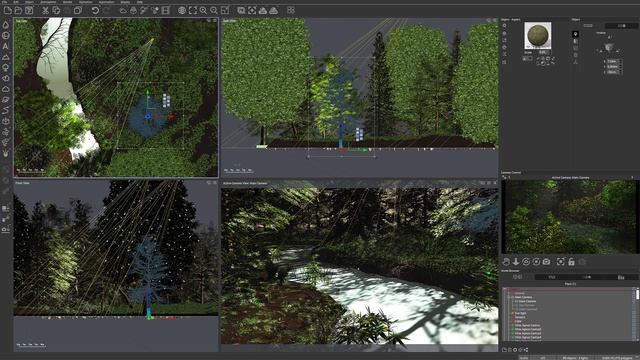
Task: Select the plant tree tool in left toolbar
Action: (6, 68)
